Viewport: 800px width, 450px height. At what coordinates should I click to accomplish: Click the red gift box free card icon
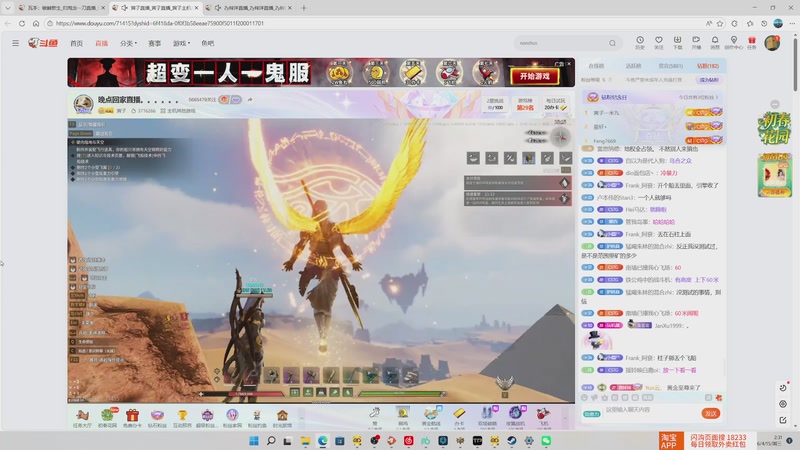(132, 417)
